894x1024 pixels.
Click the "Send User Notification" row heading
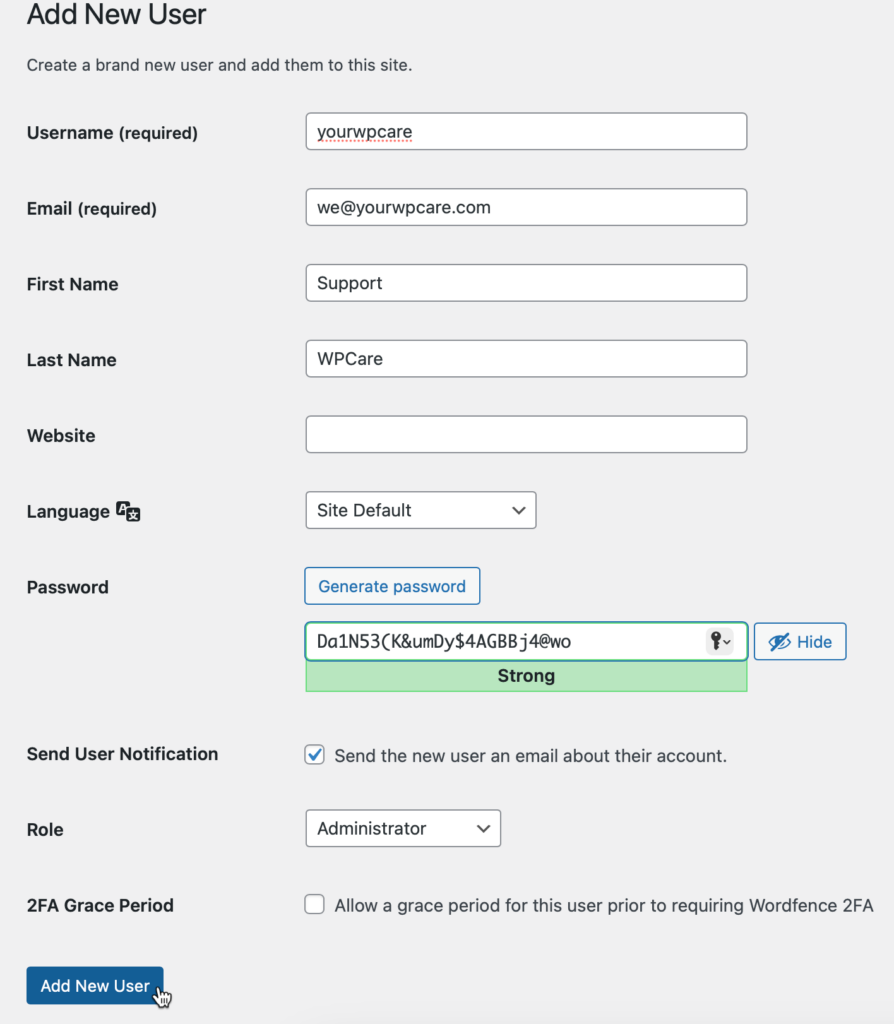pyautogui.click(x=122, y=754)
